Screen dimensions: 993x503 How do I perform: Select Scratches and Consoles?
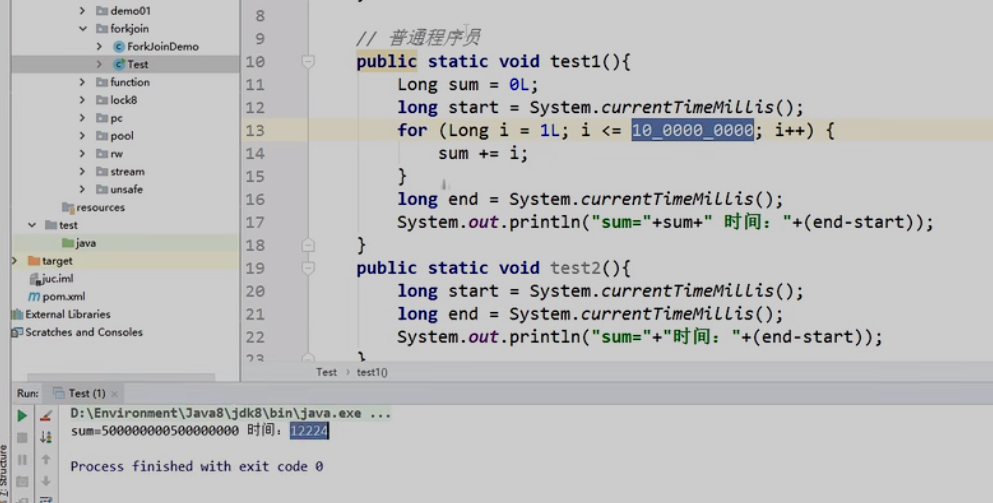pyautogui.click(x=84, y=332)
